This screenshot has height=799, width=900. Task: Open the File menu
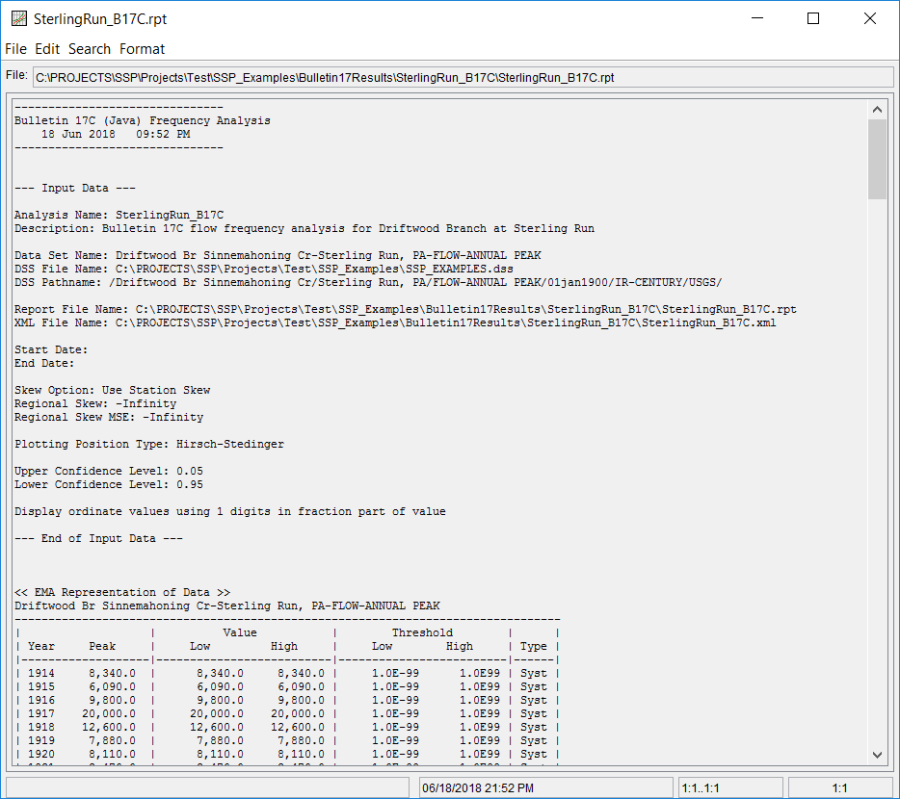coord(16,49)
